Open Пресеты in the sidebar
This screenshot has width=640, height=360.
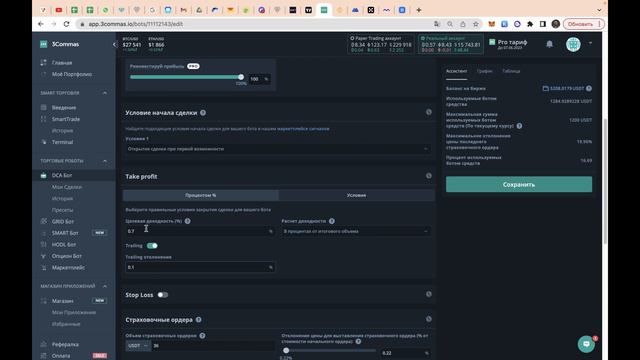62,210
